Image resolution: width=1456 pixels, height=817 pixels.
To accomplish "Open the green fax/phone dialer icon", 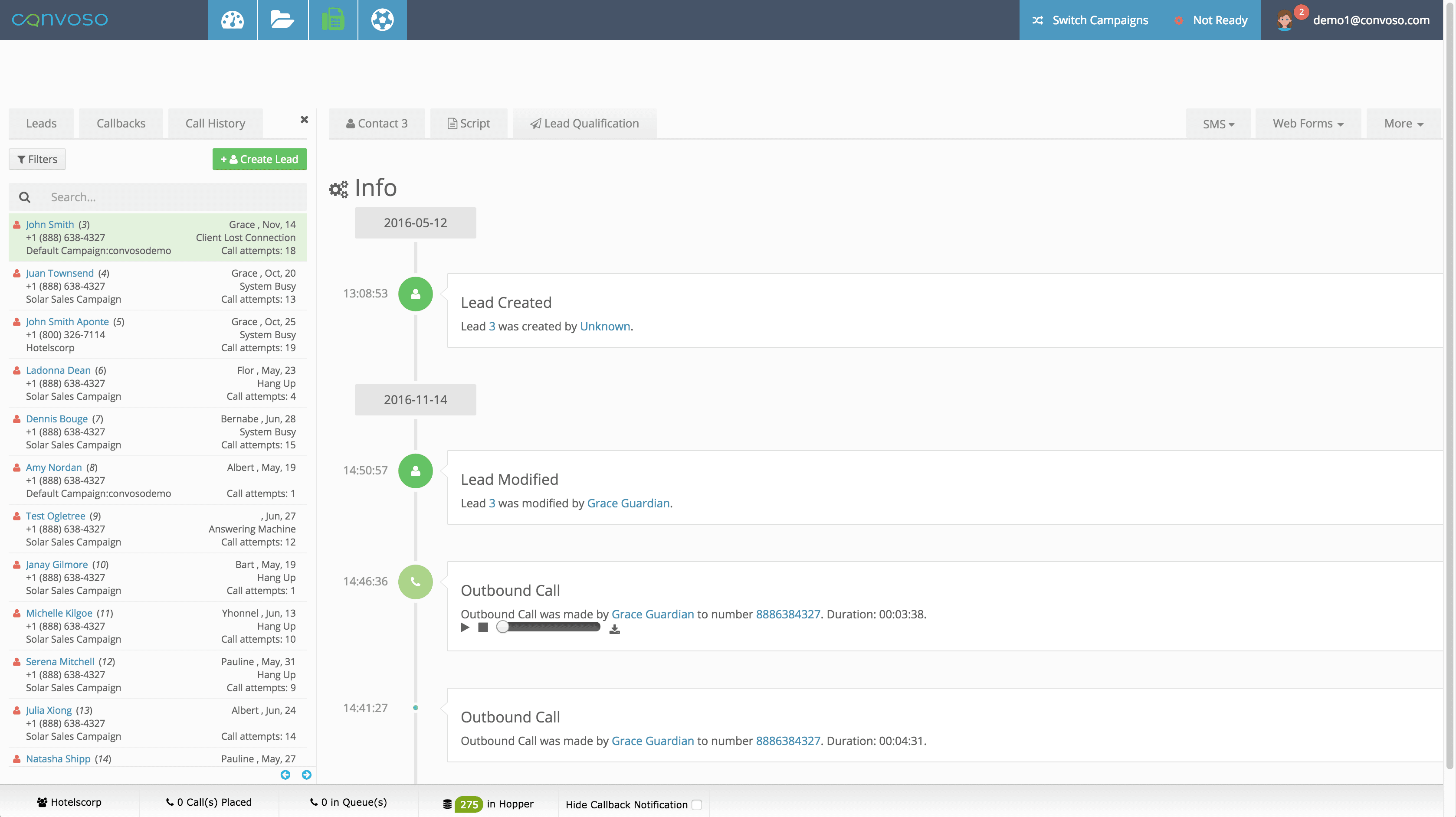I will 333,20.
